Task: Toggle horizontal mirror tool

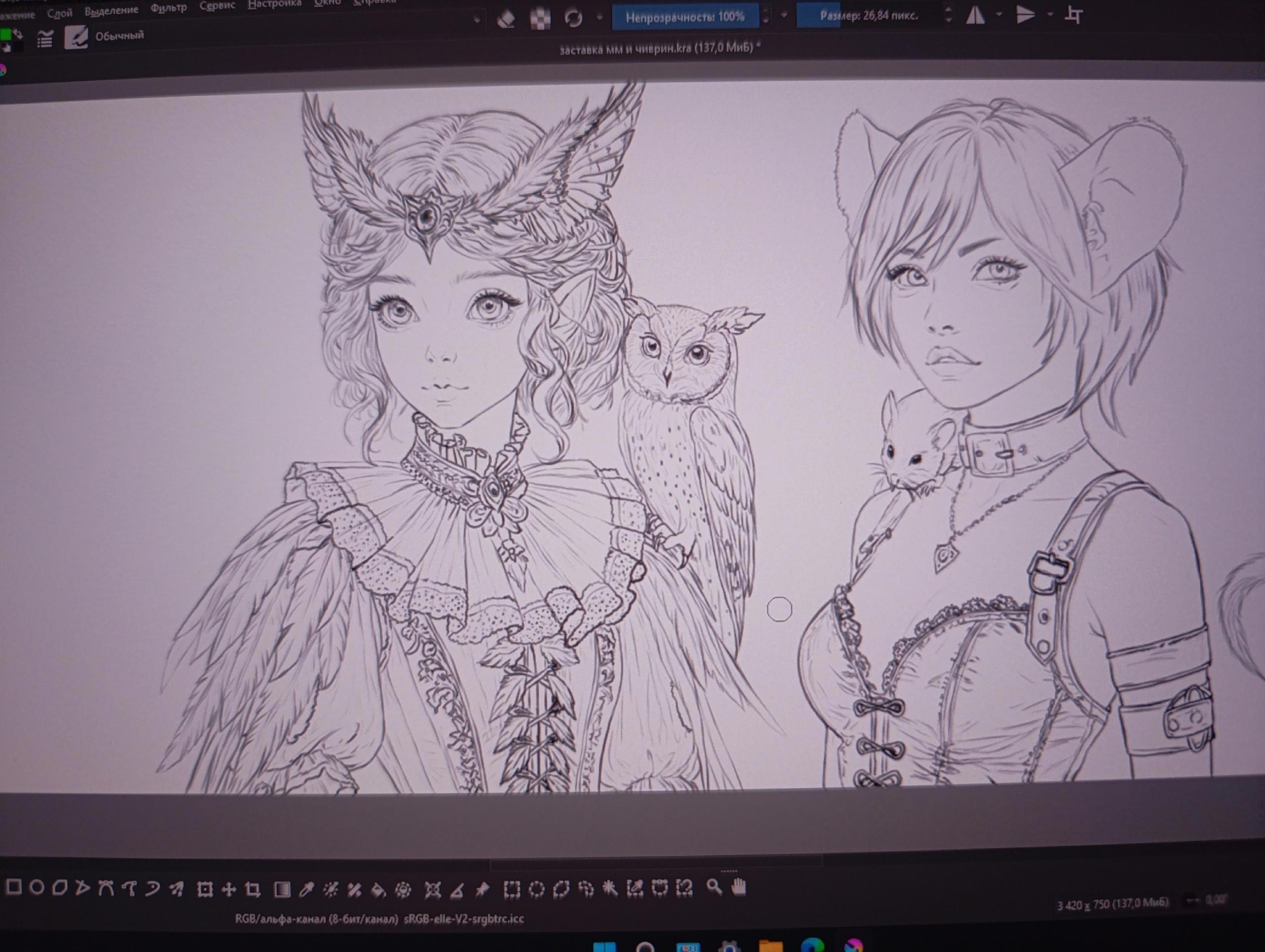Action: pos(975,15)
